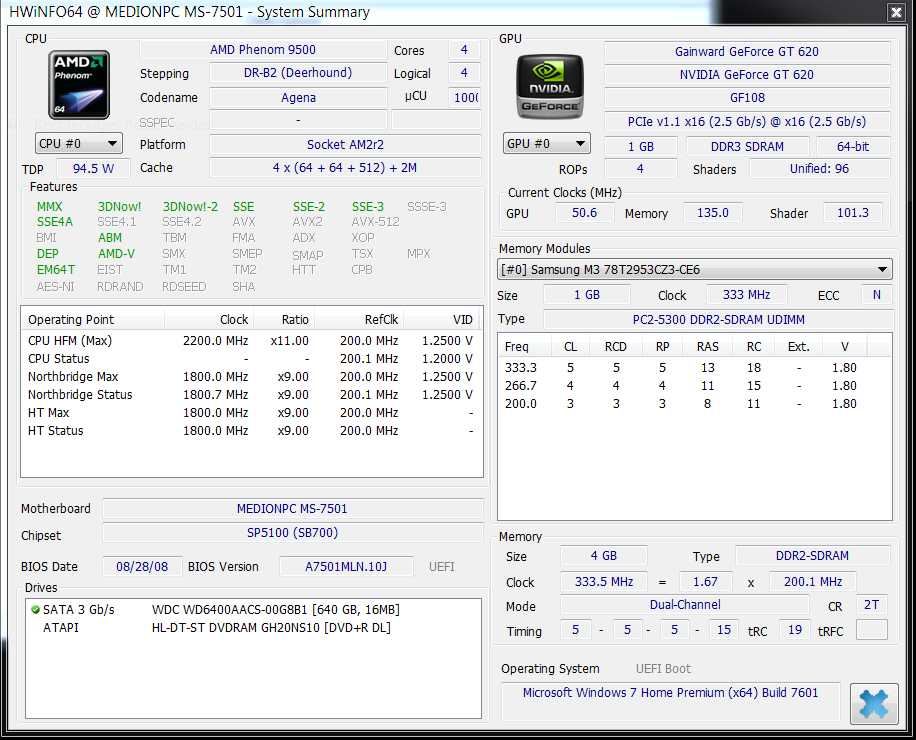916x740 pixels.
Task: Click the Ratio column header
Action: tap(284, 319)
